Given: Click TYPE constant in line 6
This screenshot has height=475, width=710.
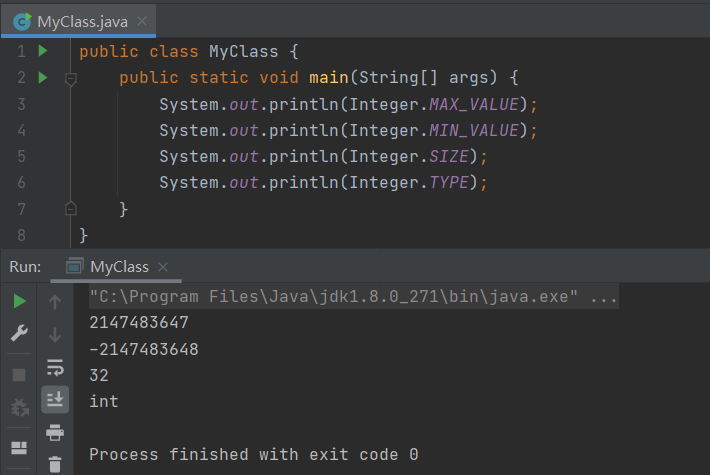Looking at the screenshot, I should coord(449,182).
